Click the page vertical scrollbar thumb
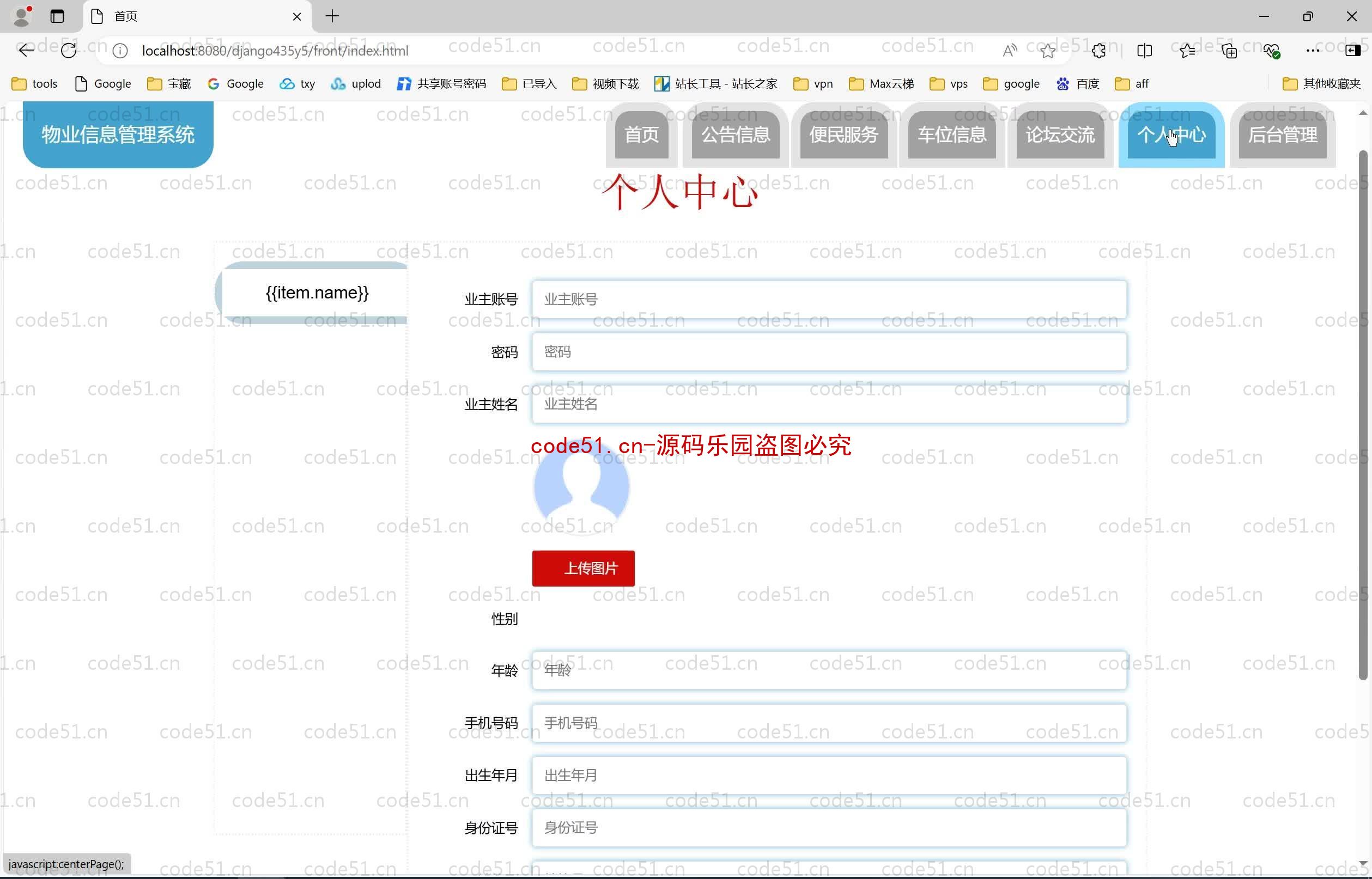The height and width of the screenshot is (879, 1372). click(x=1363, y=415)
